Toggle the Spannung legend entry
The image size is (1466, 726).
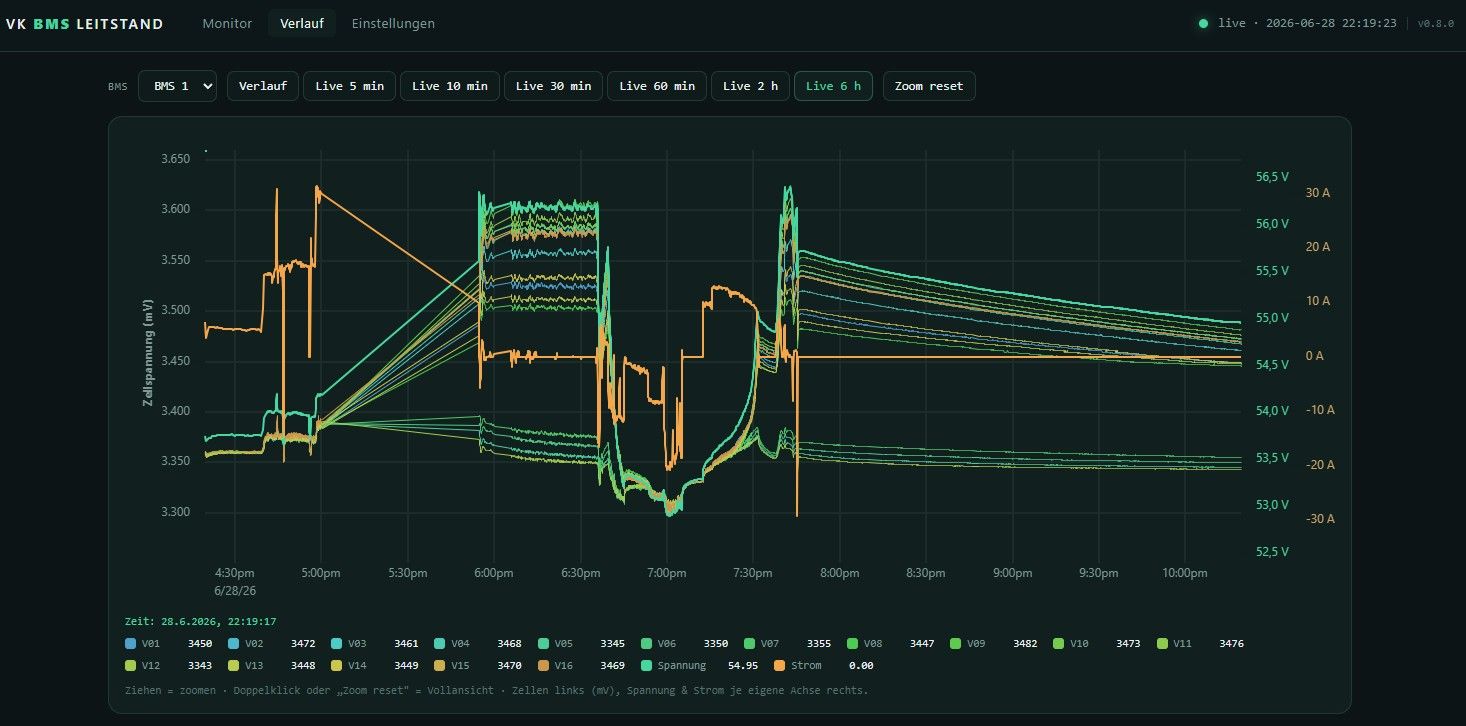pyautogui.click(x=646, y=665)
